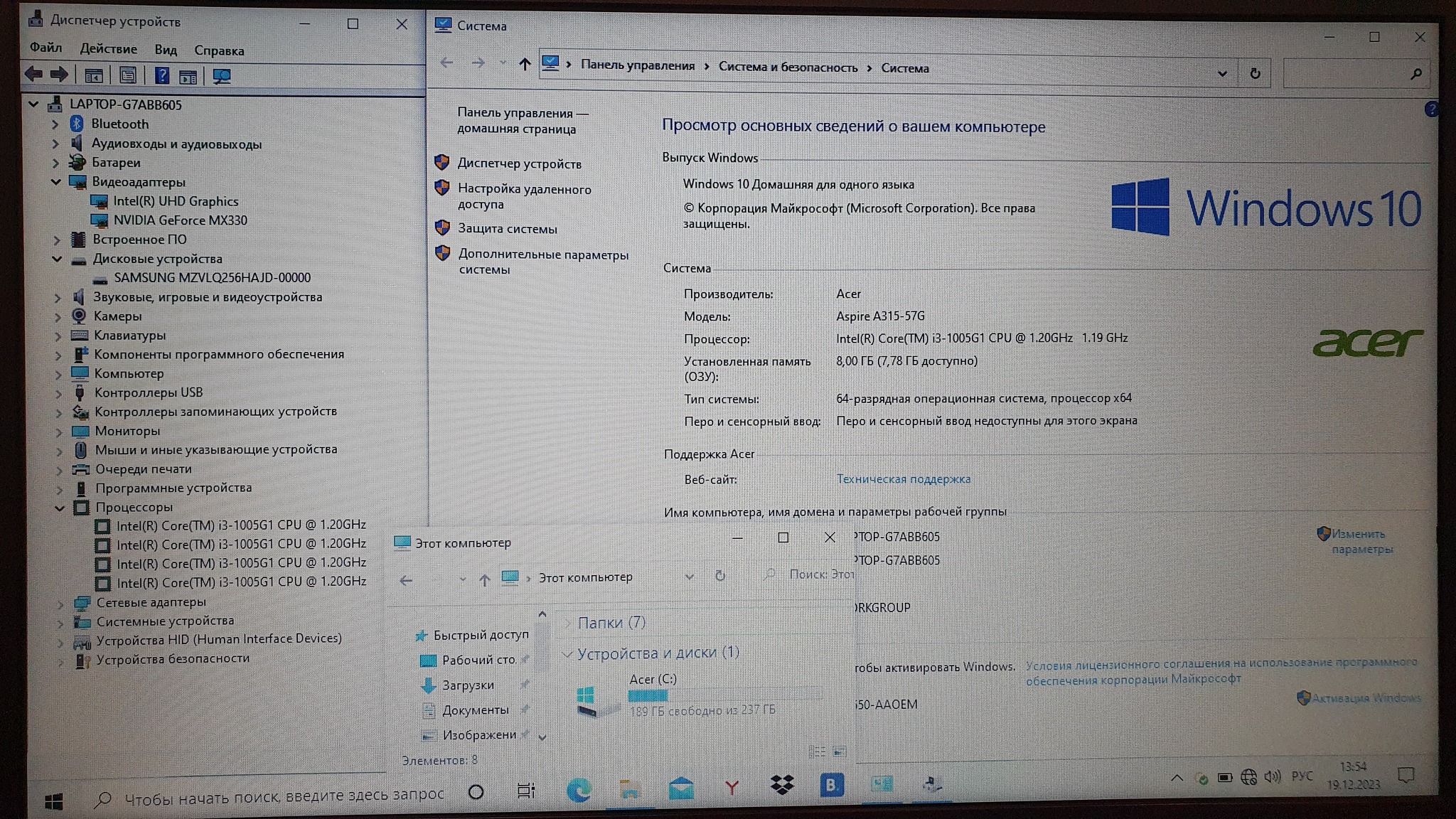Image resolution: width=1456 pixels, height=819 pixels.
Task: Open the Справка menu
Action: 219,50
